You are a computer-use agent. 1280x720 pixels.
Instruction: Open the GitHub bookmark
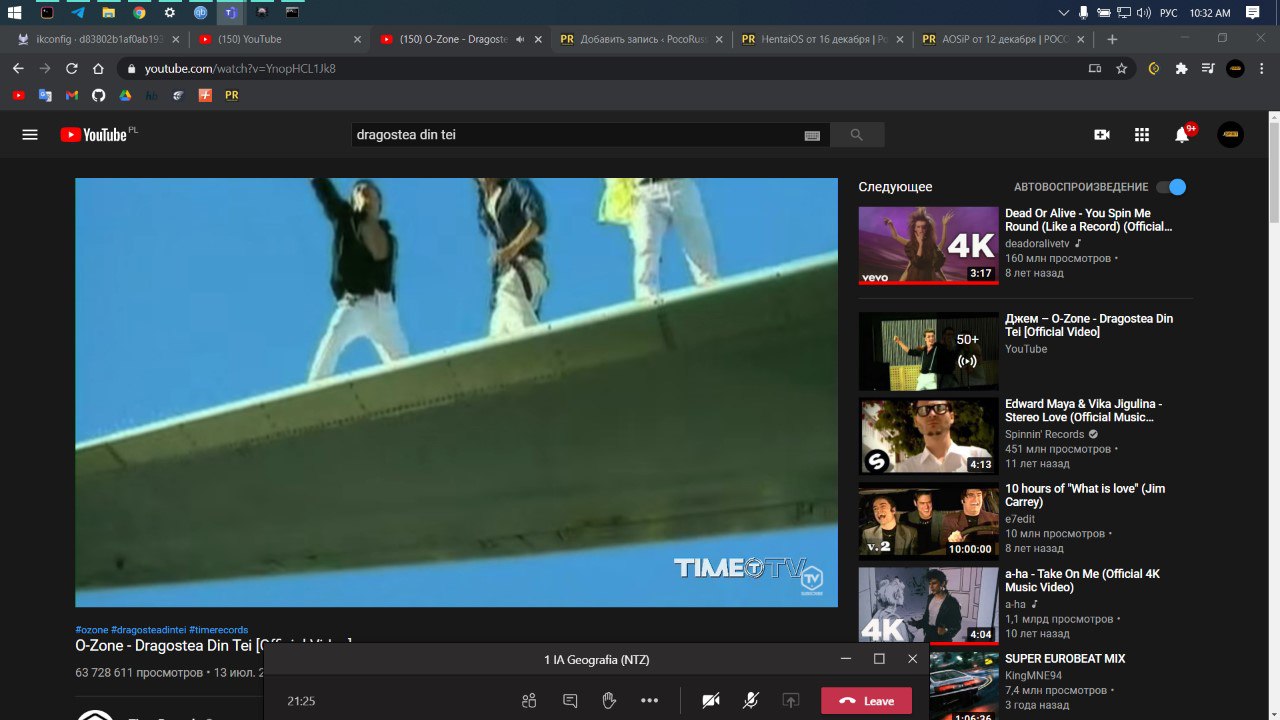pos(98,96)
